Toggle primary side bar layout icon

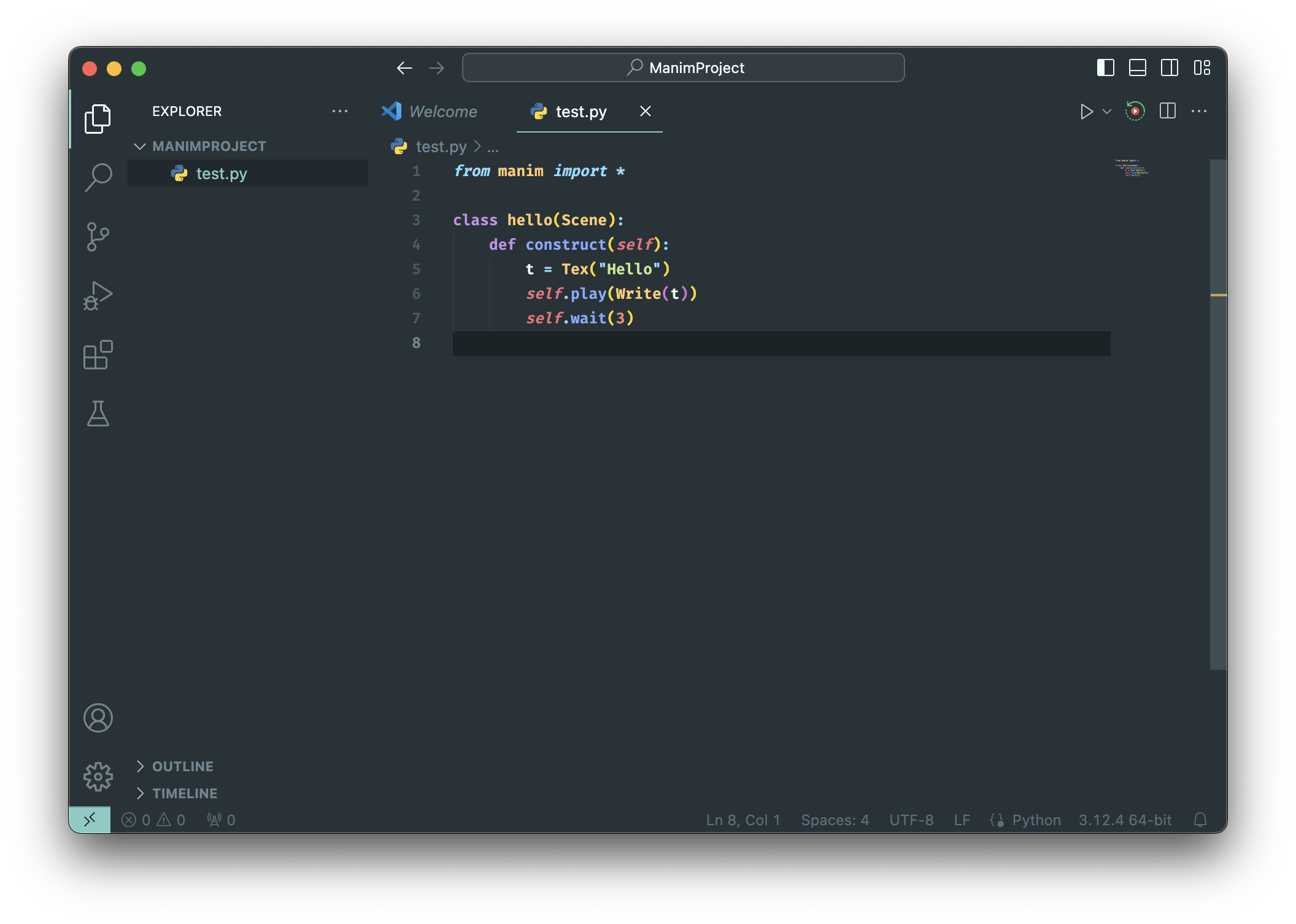point(1105,67)
